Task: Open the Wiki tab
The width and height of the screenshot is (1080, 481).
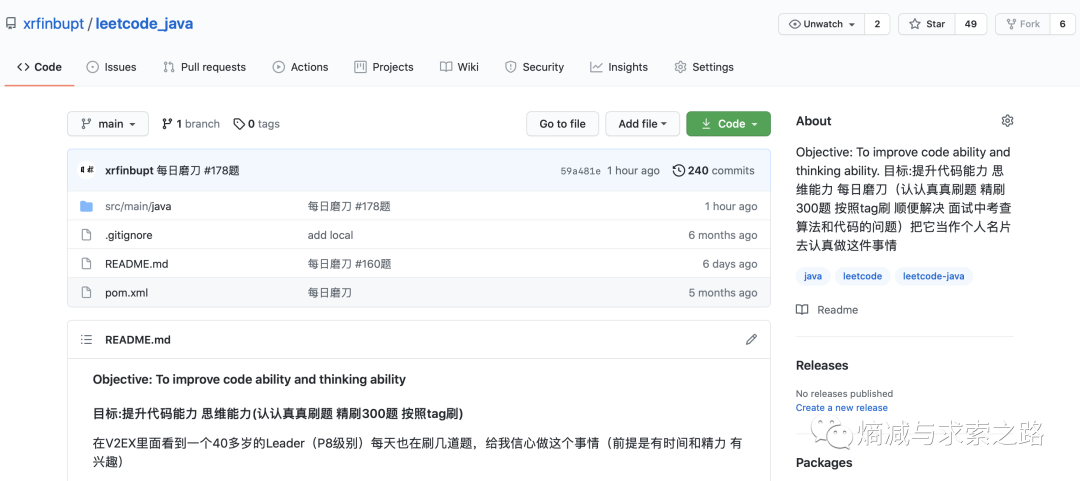Action: point(459,67)
